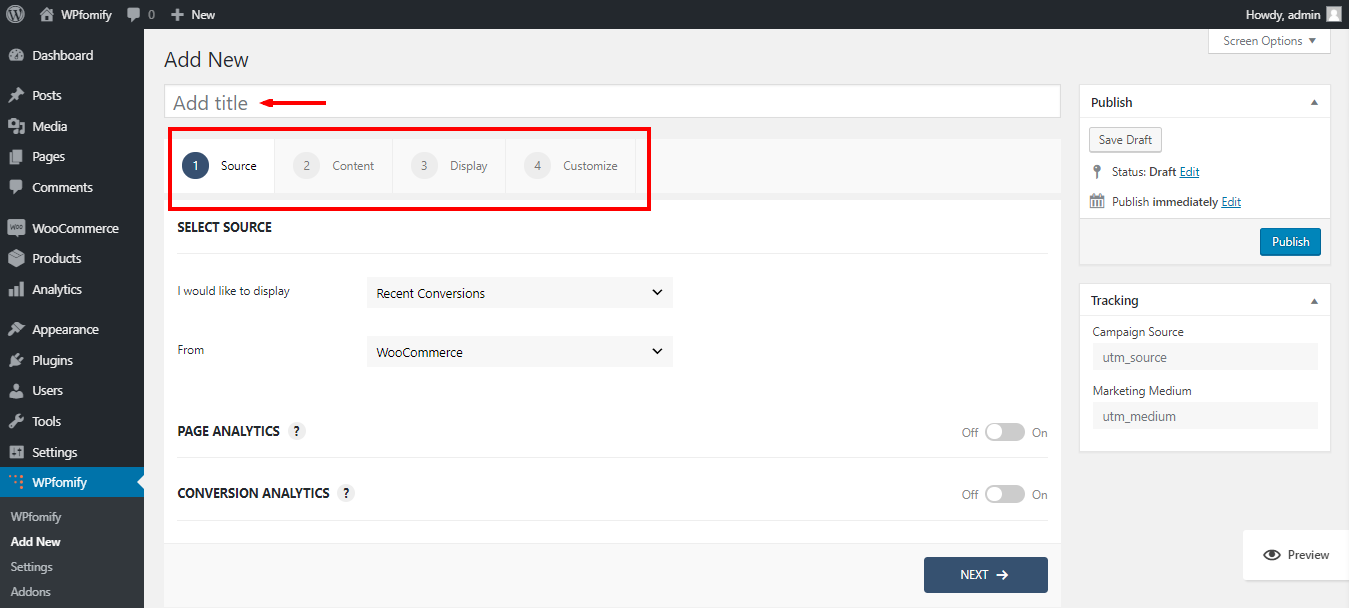1349x608 pixels.
Task: Click the Products box icon
Action: point(16,258)
